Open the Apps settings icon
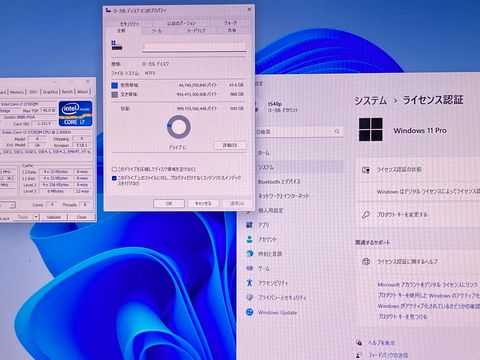 [249, 225]
